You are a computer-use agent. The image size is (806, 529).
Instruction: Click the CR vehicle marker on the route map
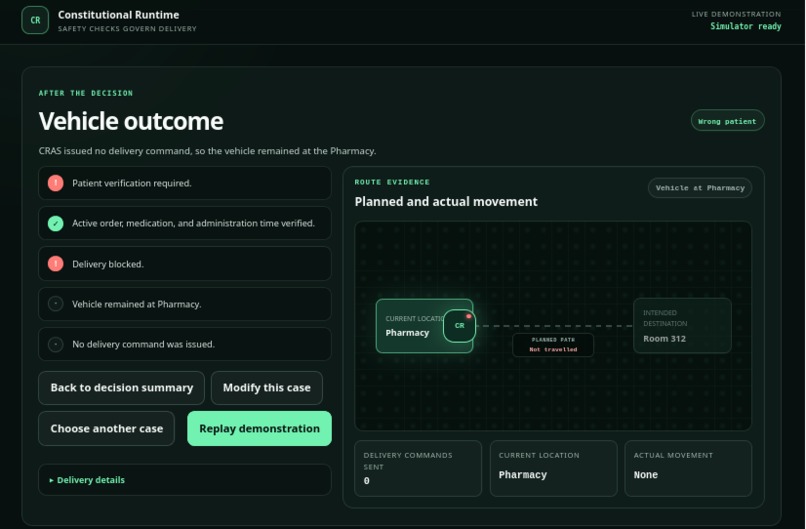[x=460, y=325]
